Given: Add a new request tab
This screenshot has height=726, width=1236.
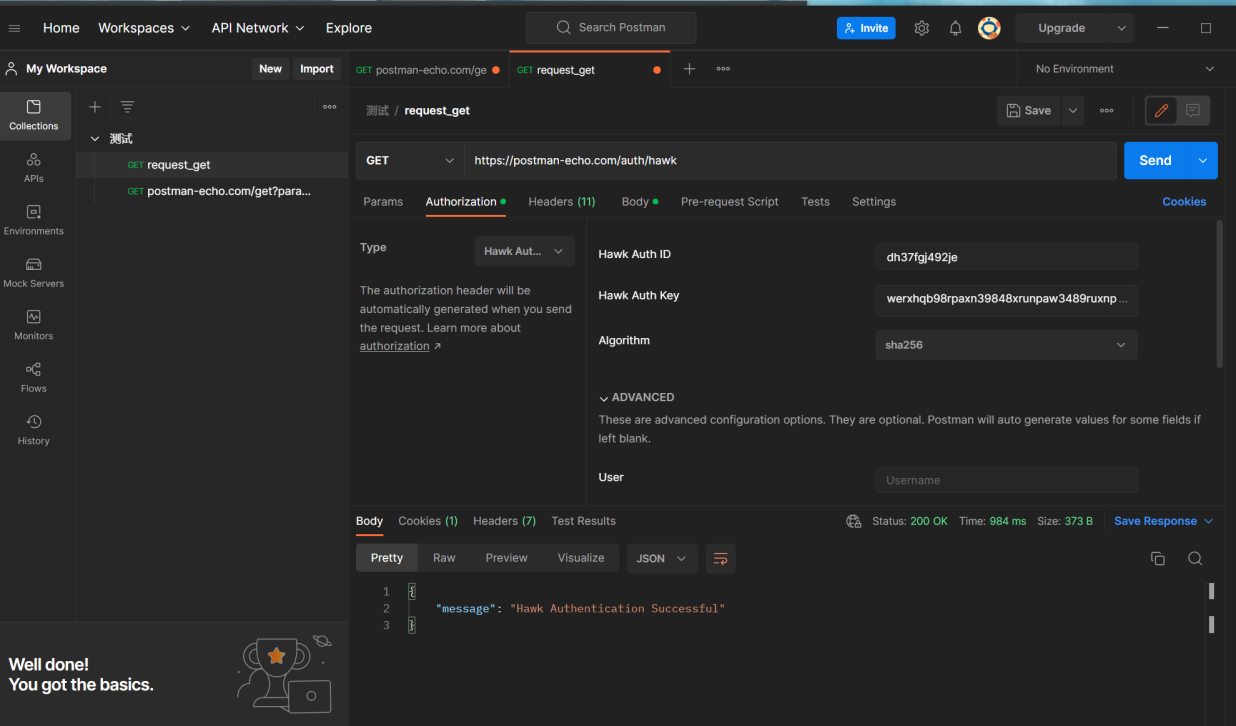Looking at the screenshot, I should coord(689,69).
